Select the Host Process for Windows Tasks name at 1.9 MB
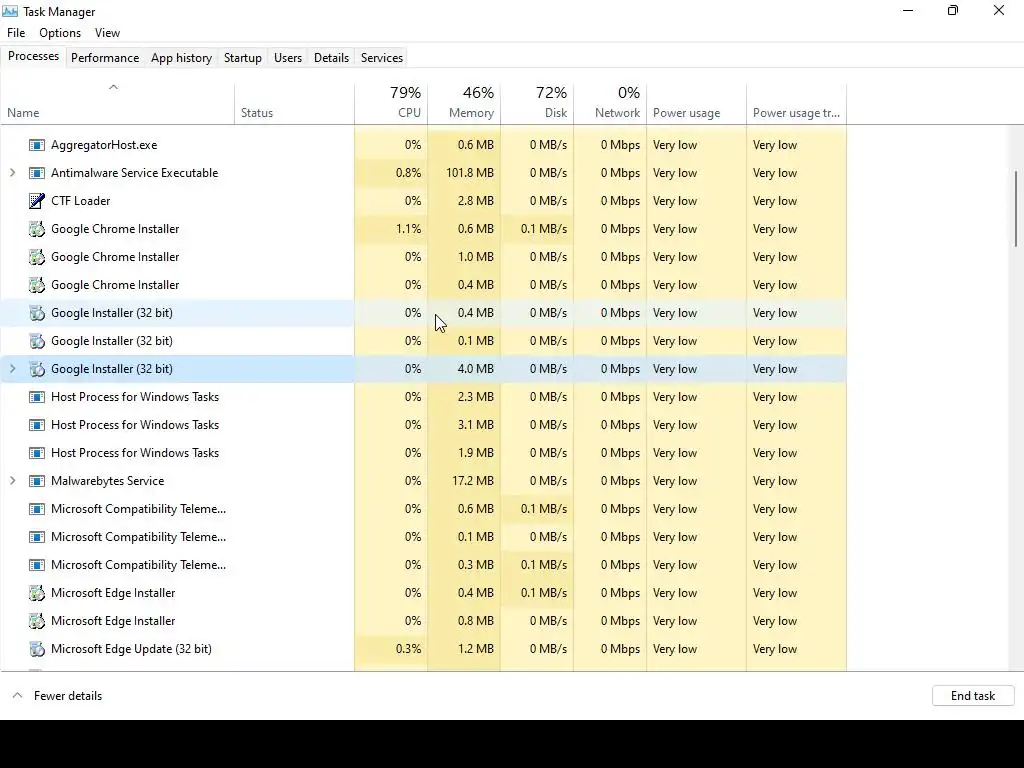The image size is (1024, 768). [135, 453]
